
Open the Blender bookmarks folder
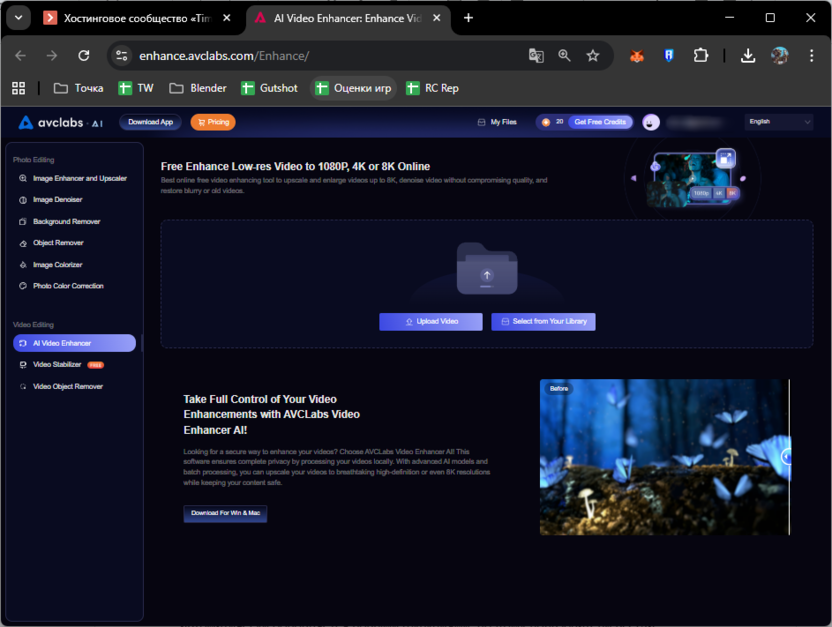click(198, 88)
